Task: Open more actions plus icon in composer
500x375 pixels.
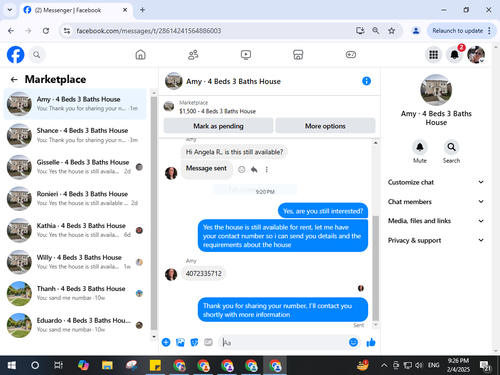Action: pyautogui.click(x=166, y=342)
